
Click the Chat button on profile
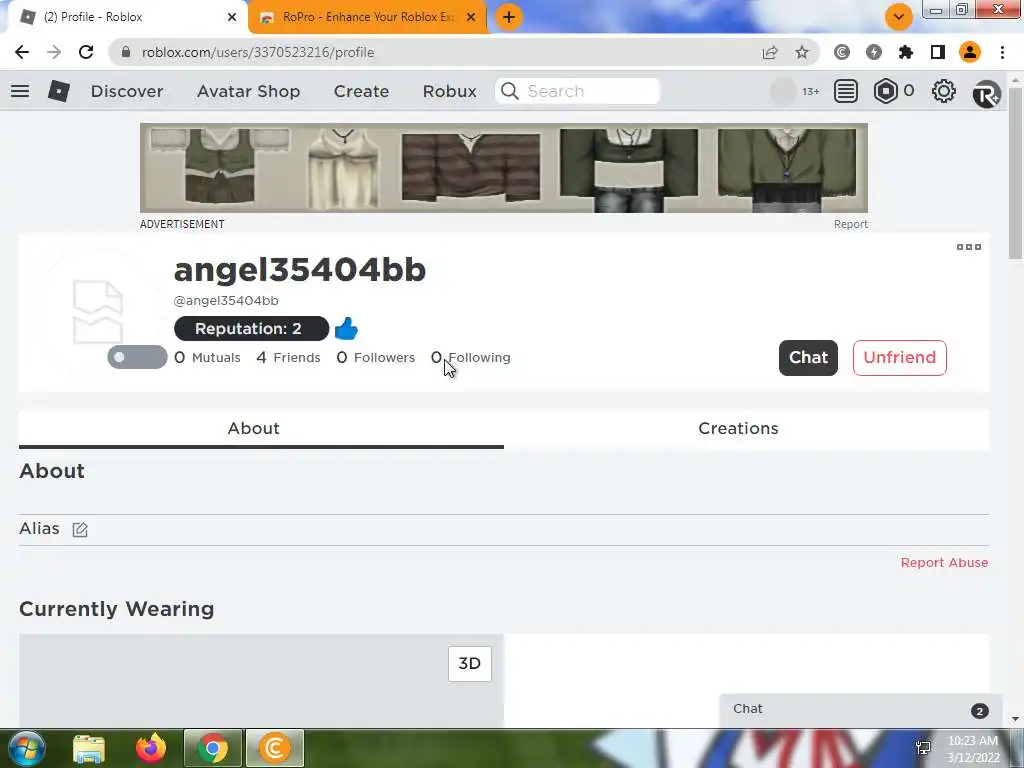pos(808,357)
